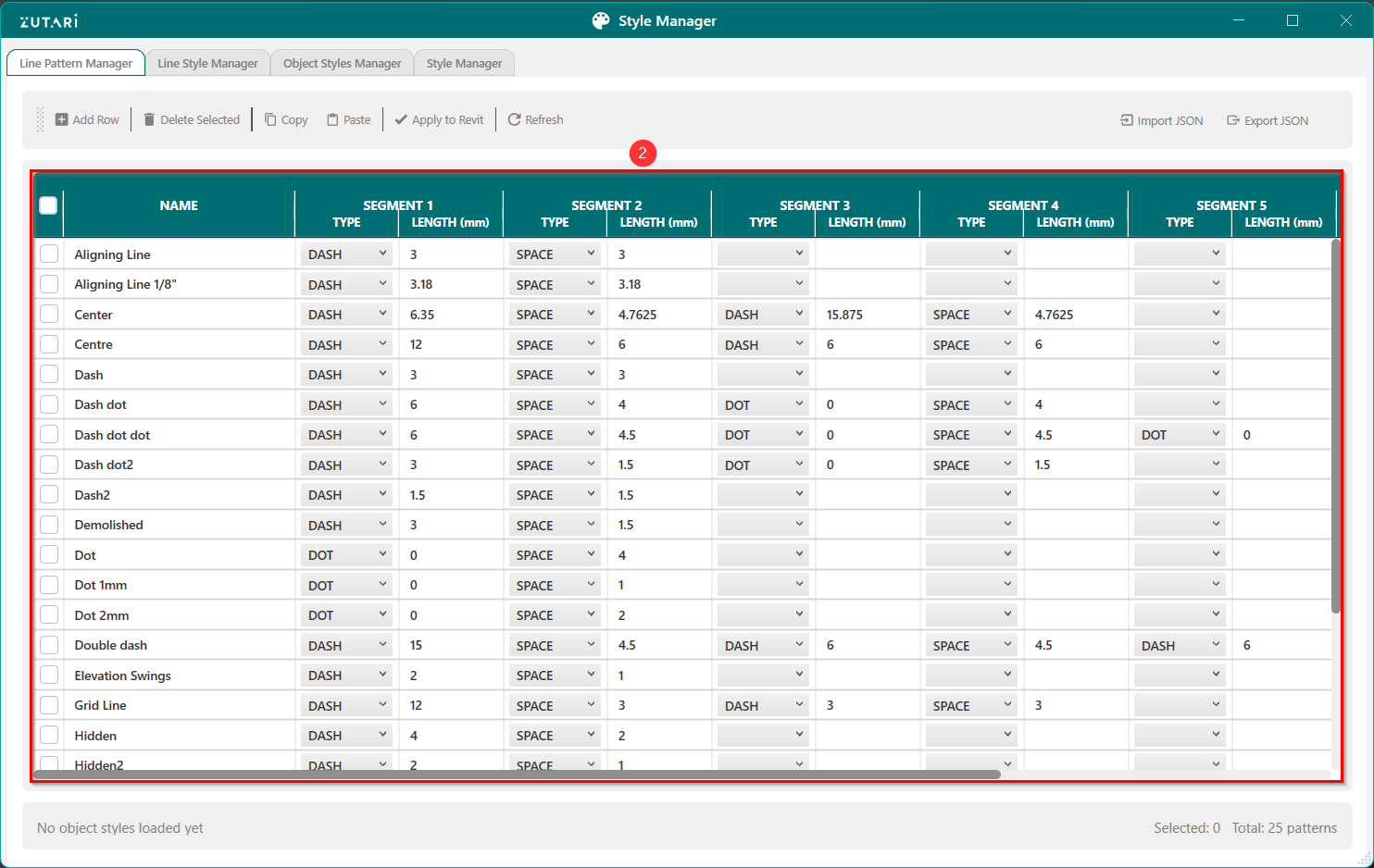The height and width of the screenshot is (868, 1374).
Task: Click the Export JSON icon
Action: (x=1233, y=120)
